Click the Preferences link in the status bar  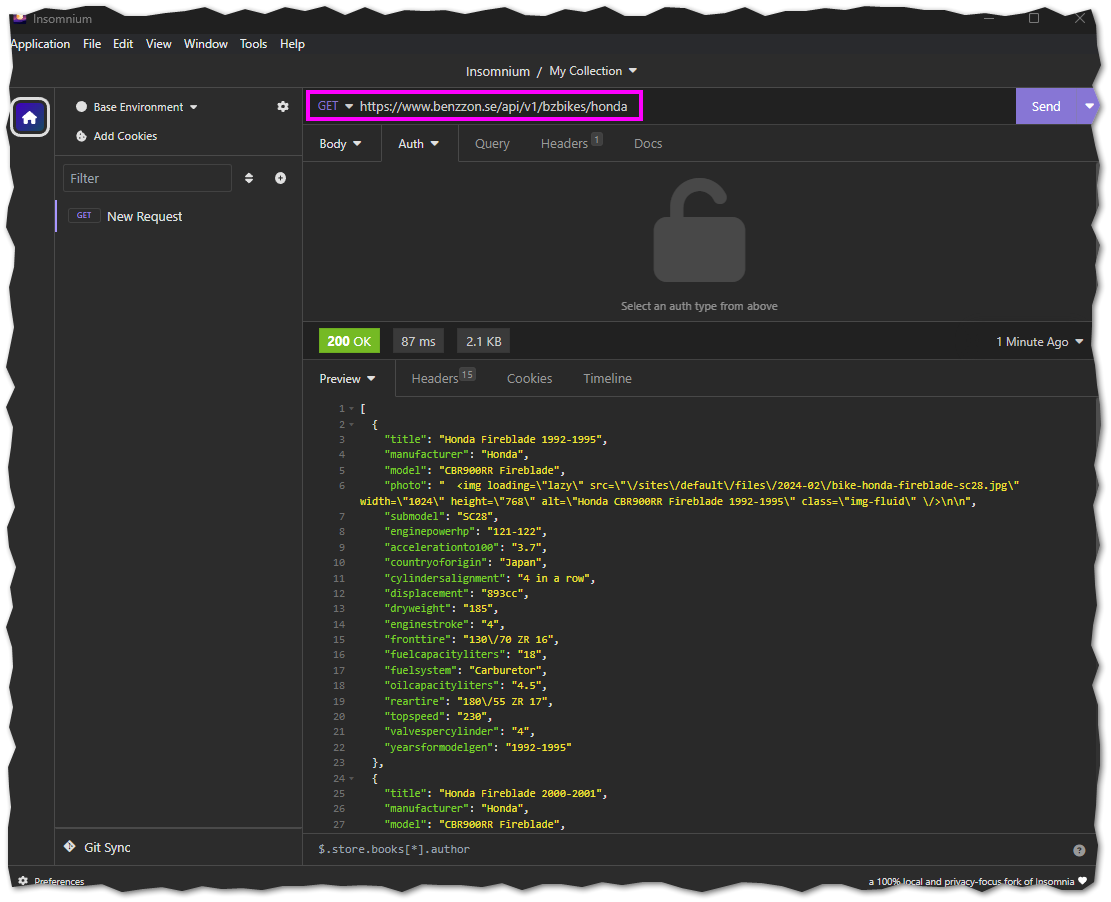pos(51,881)
